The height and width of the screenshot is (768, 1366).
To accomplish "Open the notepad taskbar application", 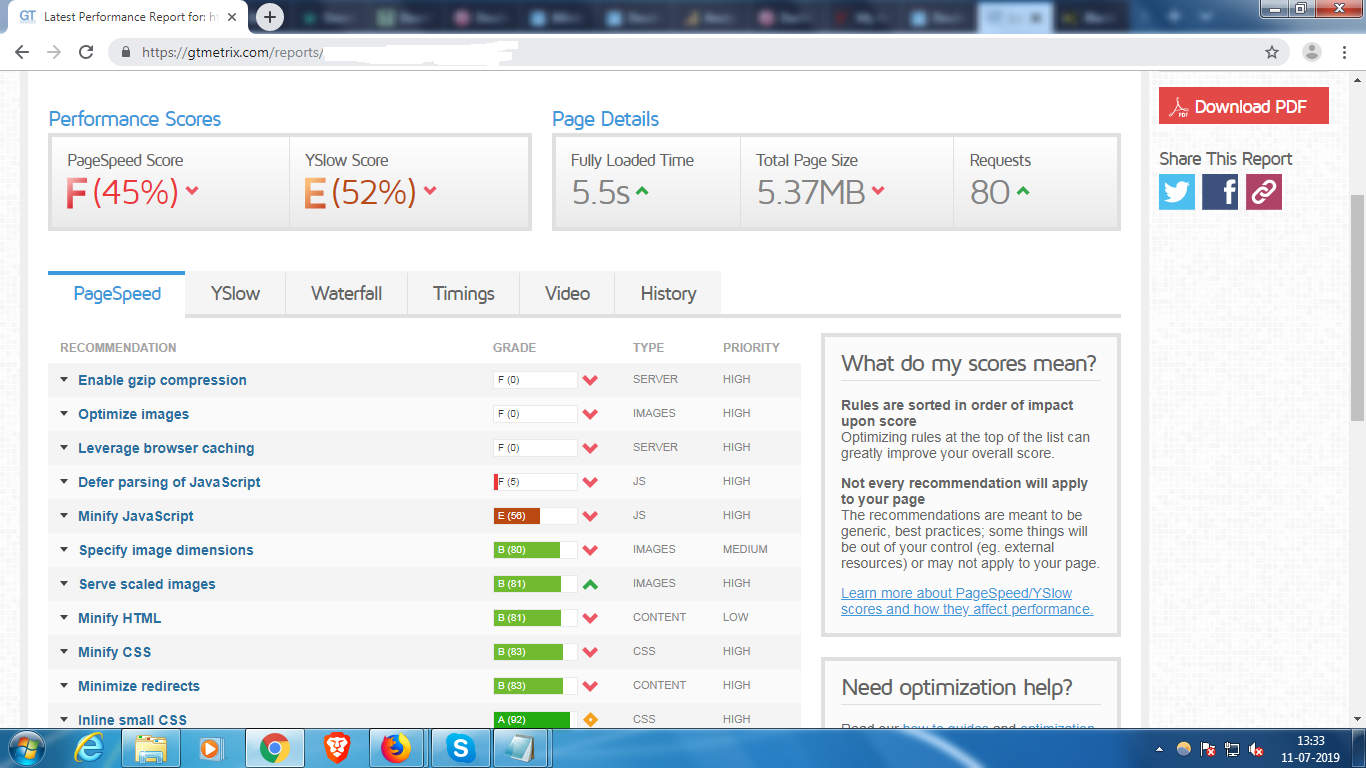I will [520, 748].
